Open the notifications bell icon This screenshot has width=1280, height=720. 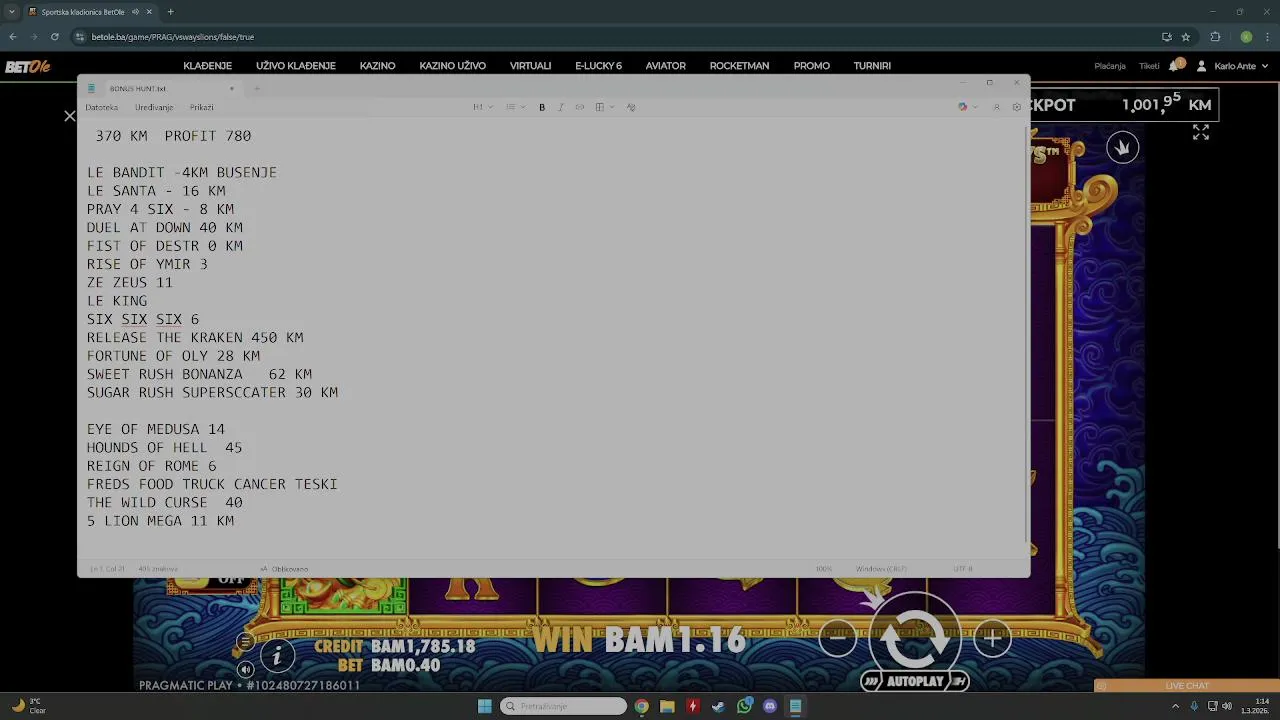[1175, 66]
